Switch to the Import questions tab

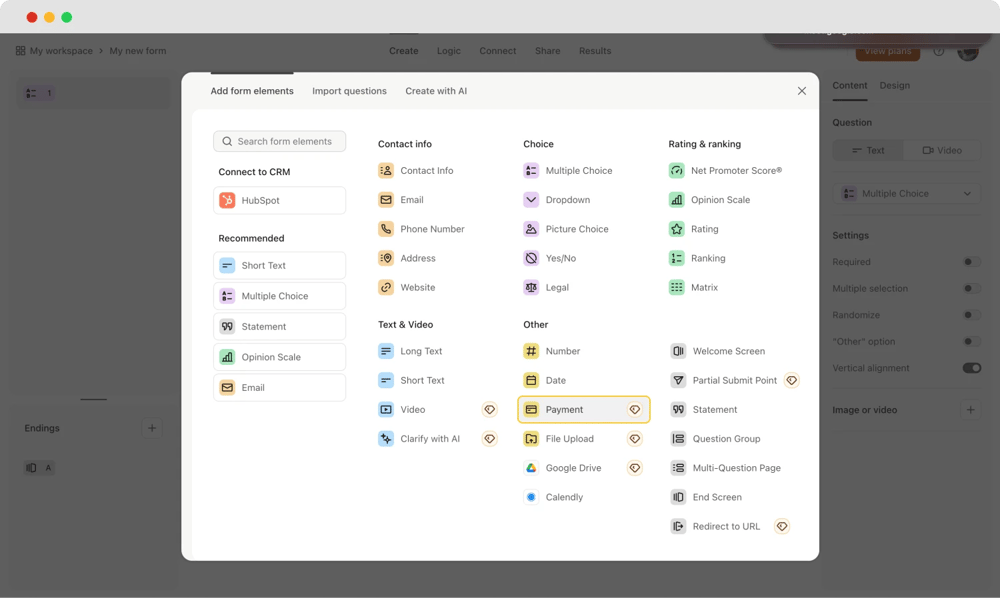tap(349, 91)
